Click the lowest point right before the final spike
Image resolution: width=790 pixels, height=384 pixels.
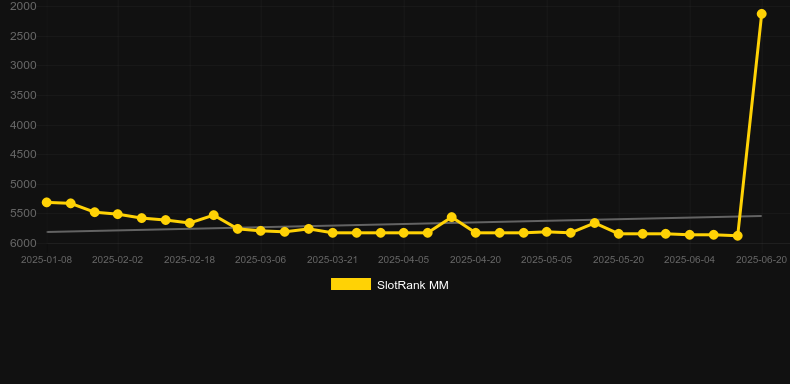point(738,236)
